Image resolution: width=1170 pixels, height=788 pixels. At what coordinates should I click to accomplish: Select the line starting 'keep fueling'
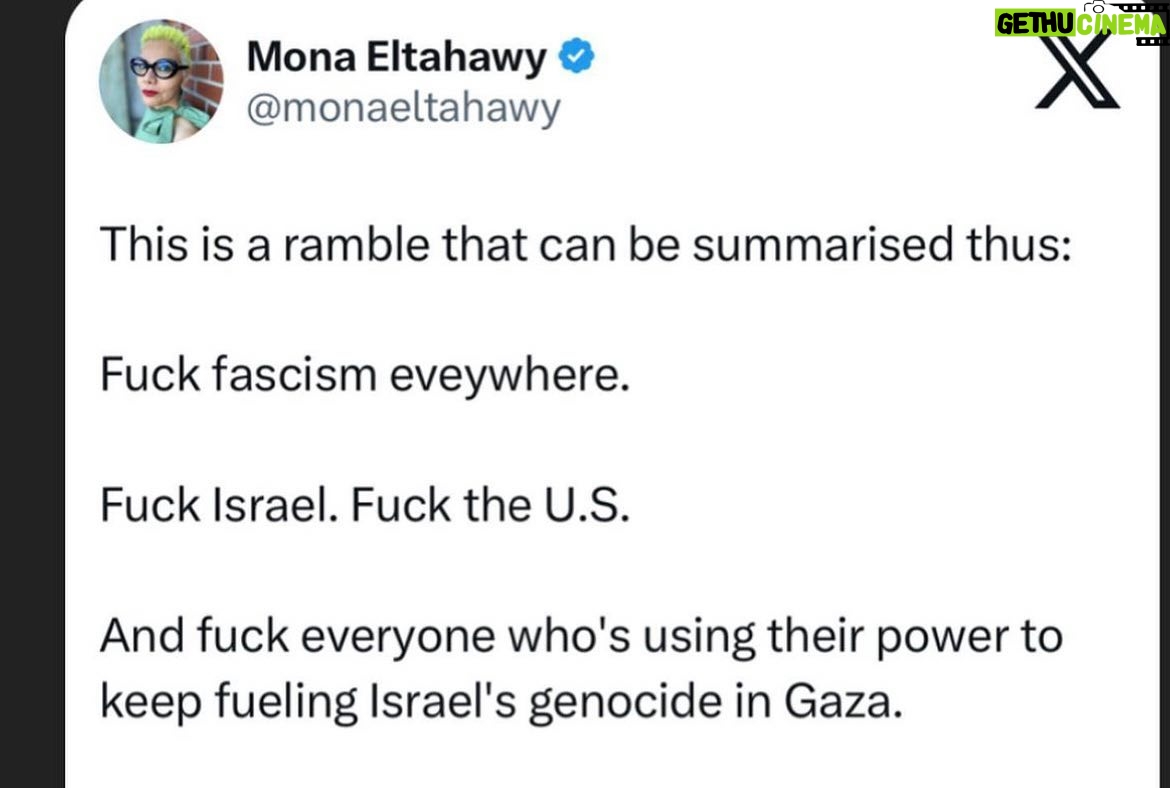click(x=501, y=702)
